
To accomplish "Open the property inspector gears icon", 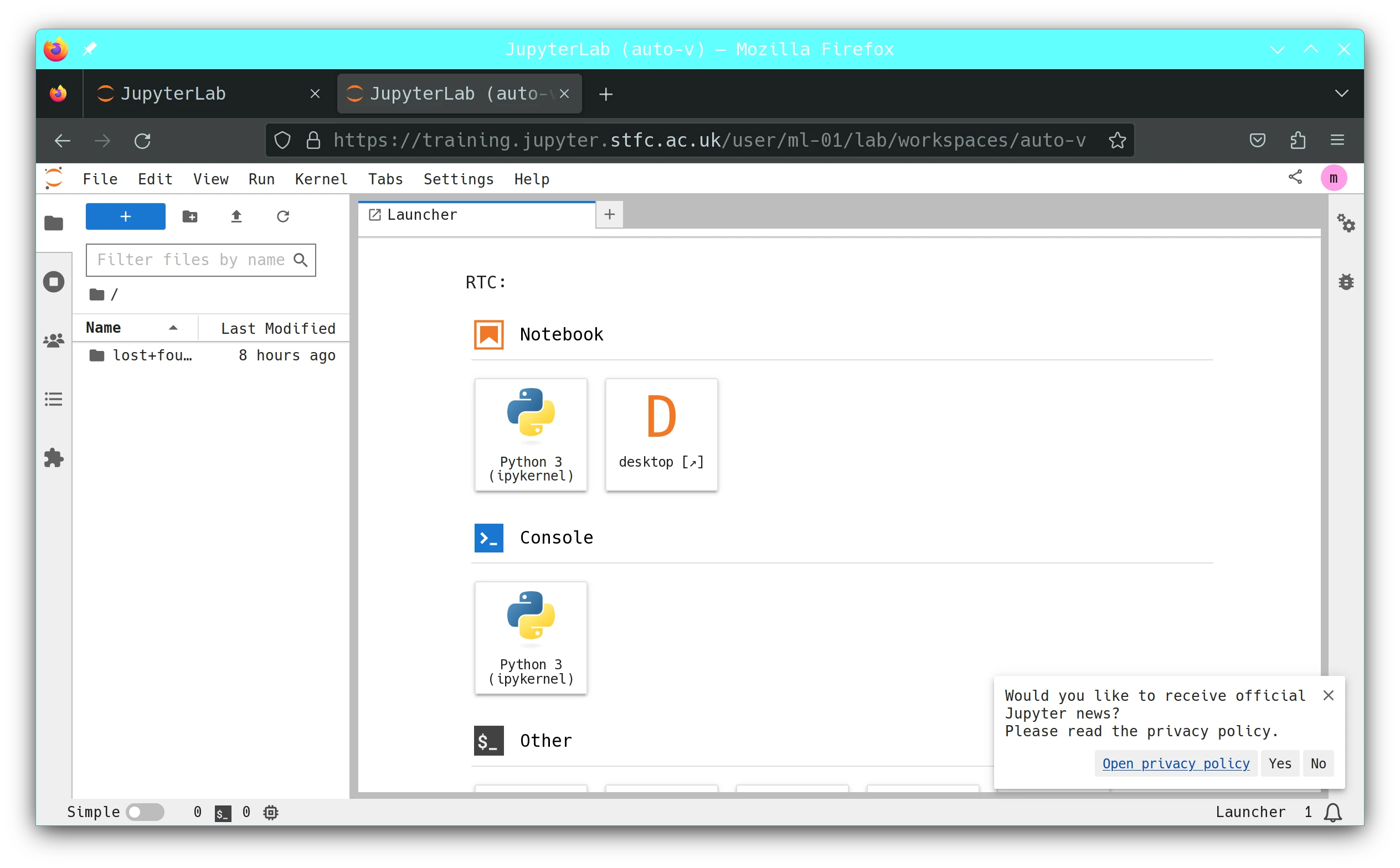I will (x=1345, y=223).
